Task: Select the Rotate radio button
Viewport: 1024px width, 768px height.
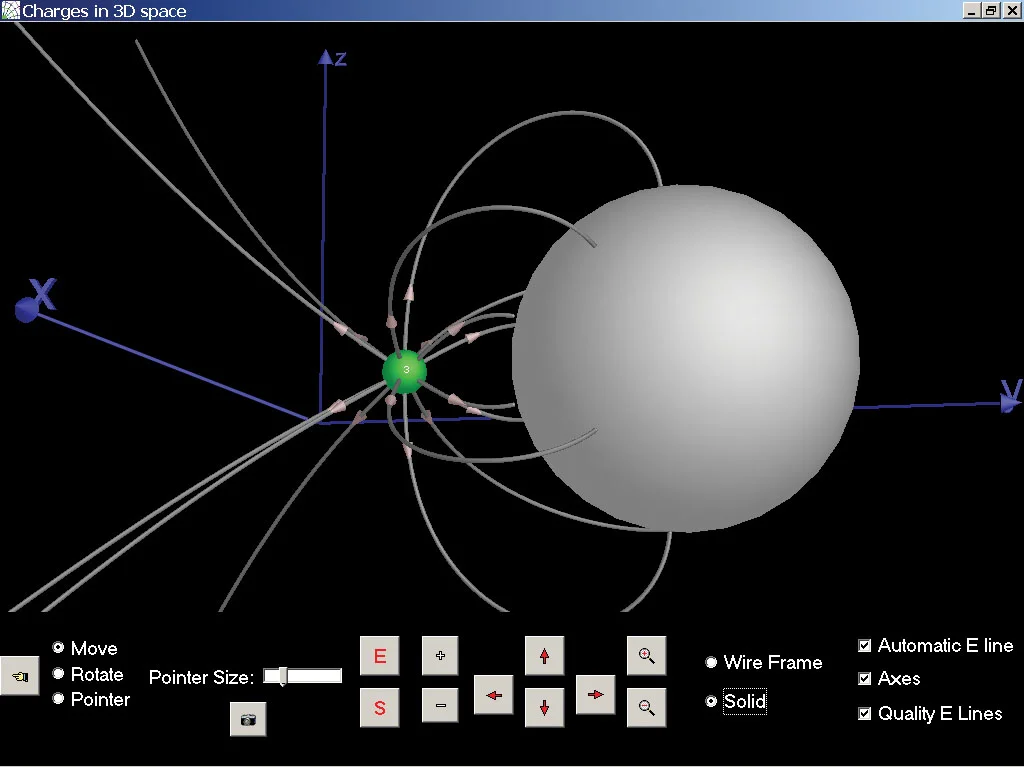Action: click(x=58, y=674)
